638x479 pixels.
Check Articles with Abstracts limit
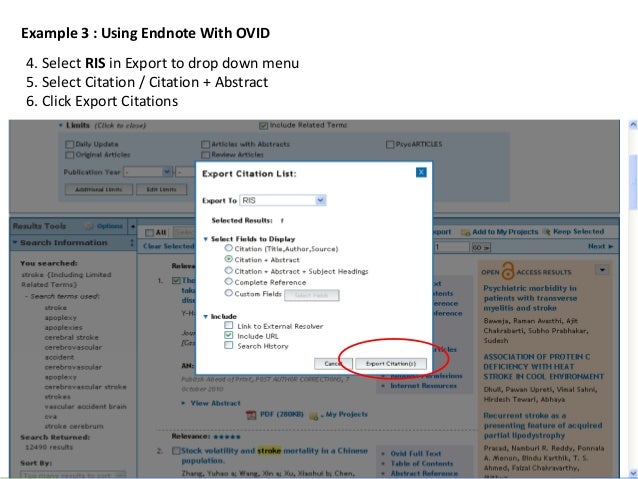[x=205, y=144]
